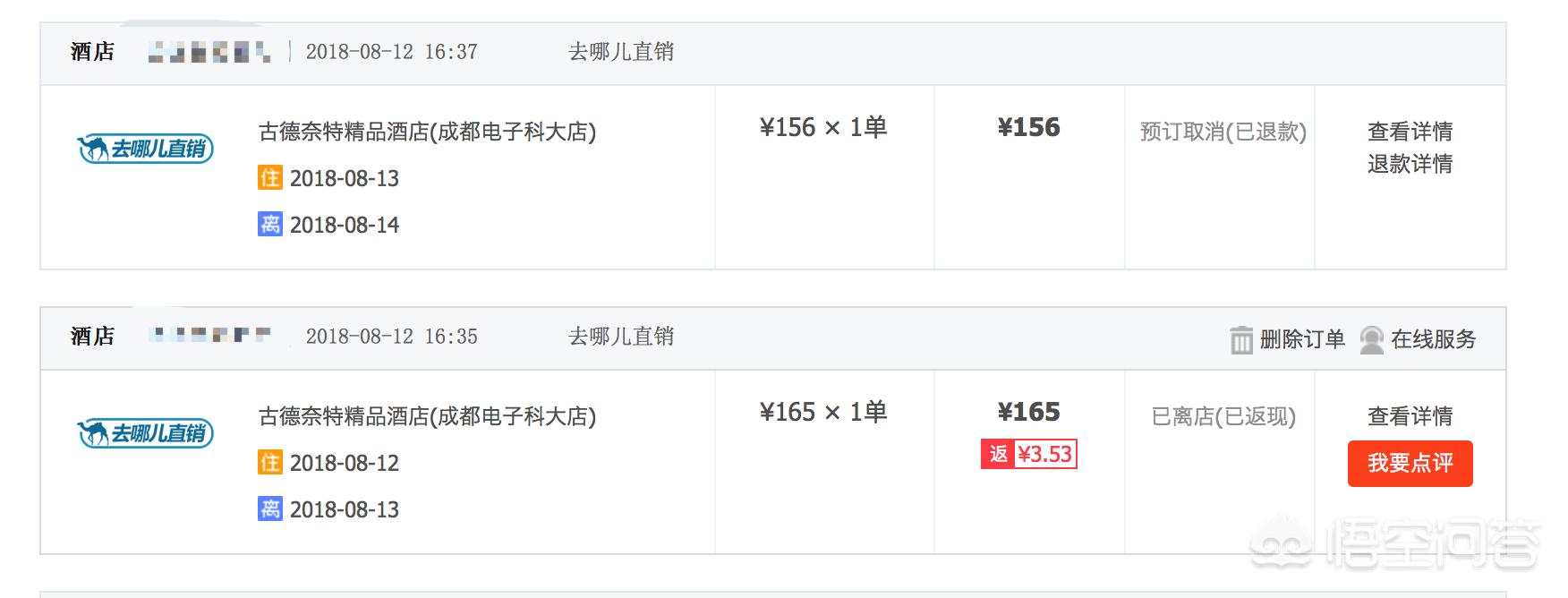1568x598 pixels.
Task: Click the 删除订单 text link
Action: (1302, 339)
